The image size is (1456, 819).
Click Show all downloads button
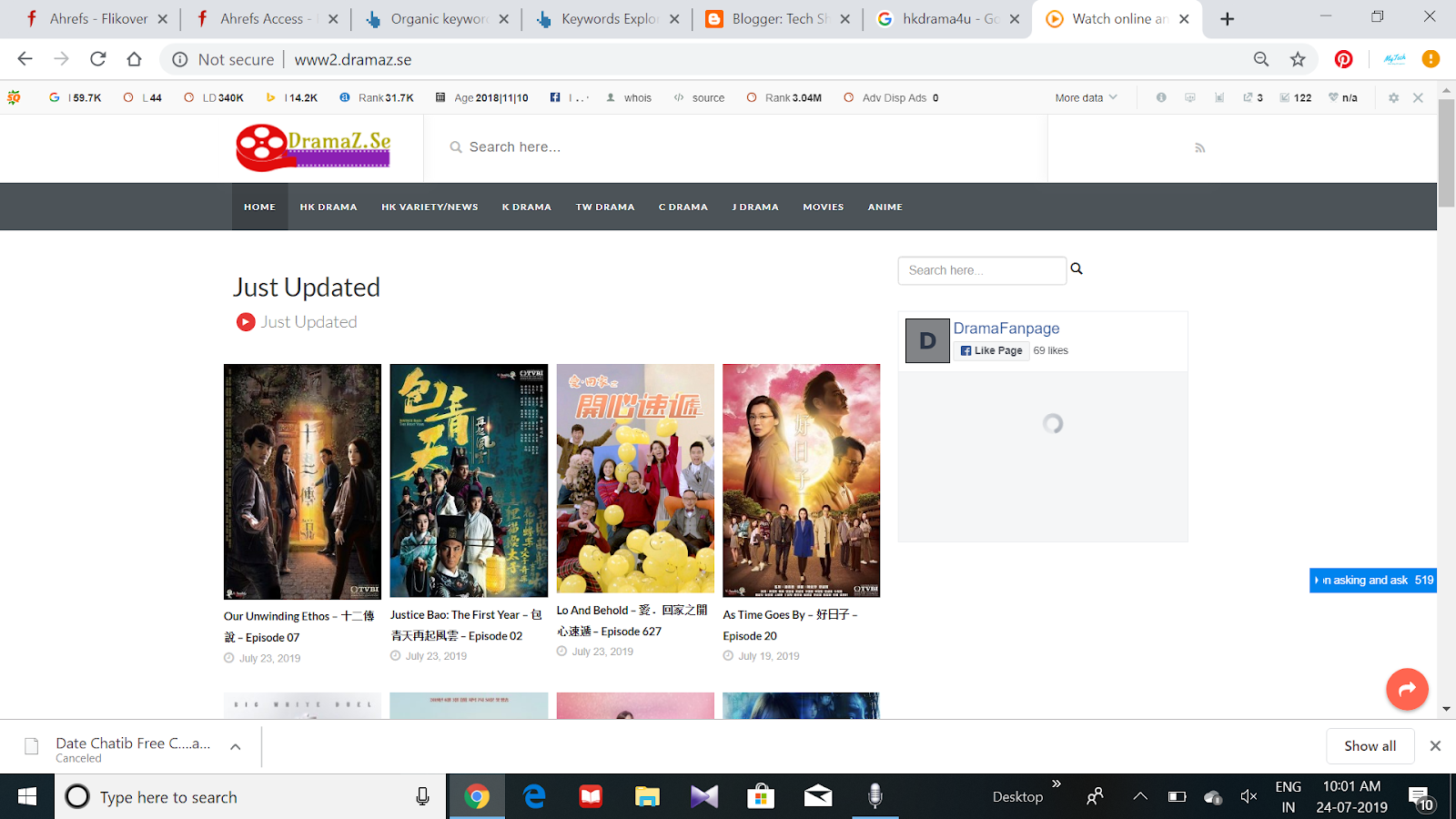click(x=1370, y=746)
